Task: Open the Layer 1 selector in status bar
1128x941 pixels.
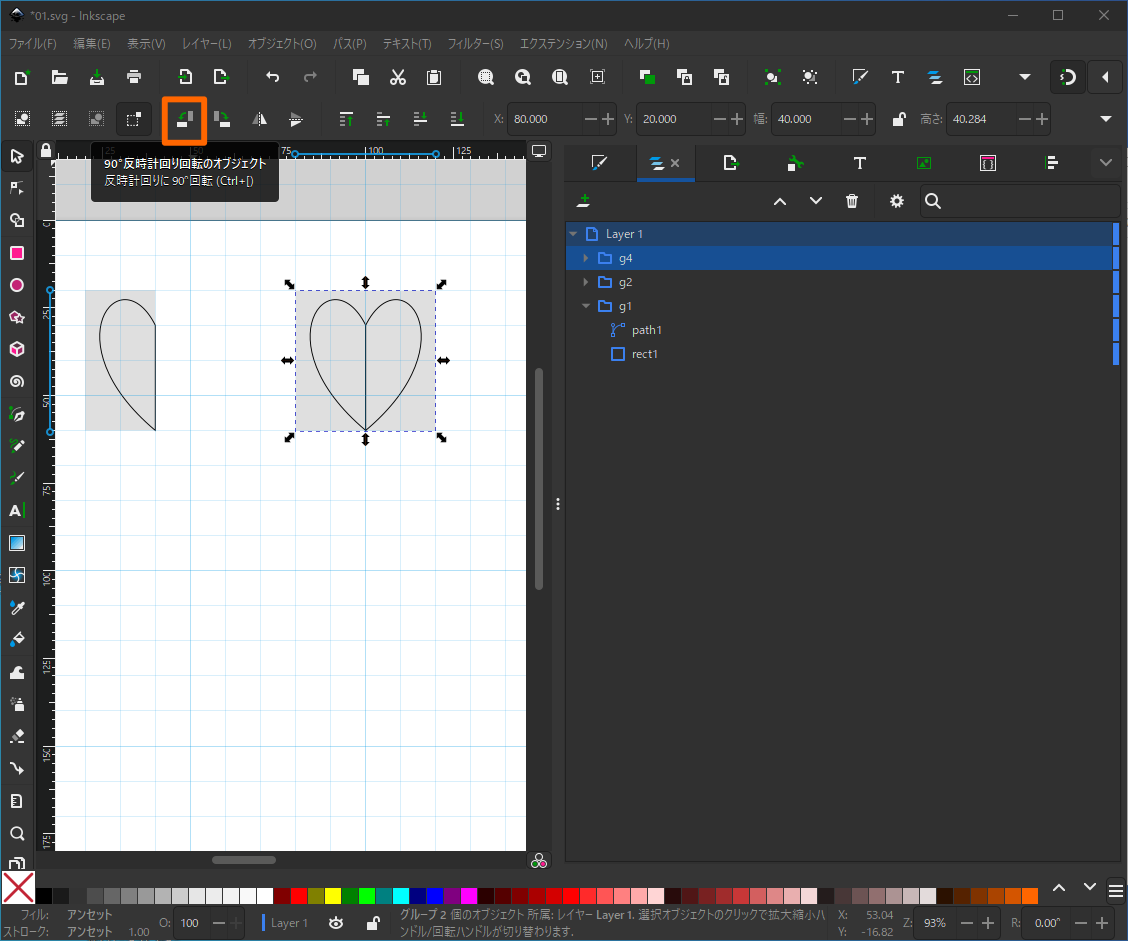Action: coord(286,923)
